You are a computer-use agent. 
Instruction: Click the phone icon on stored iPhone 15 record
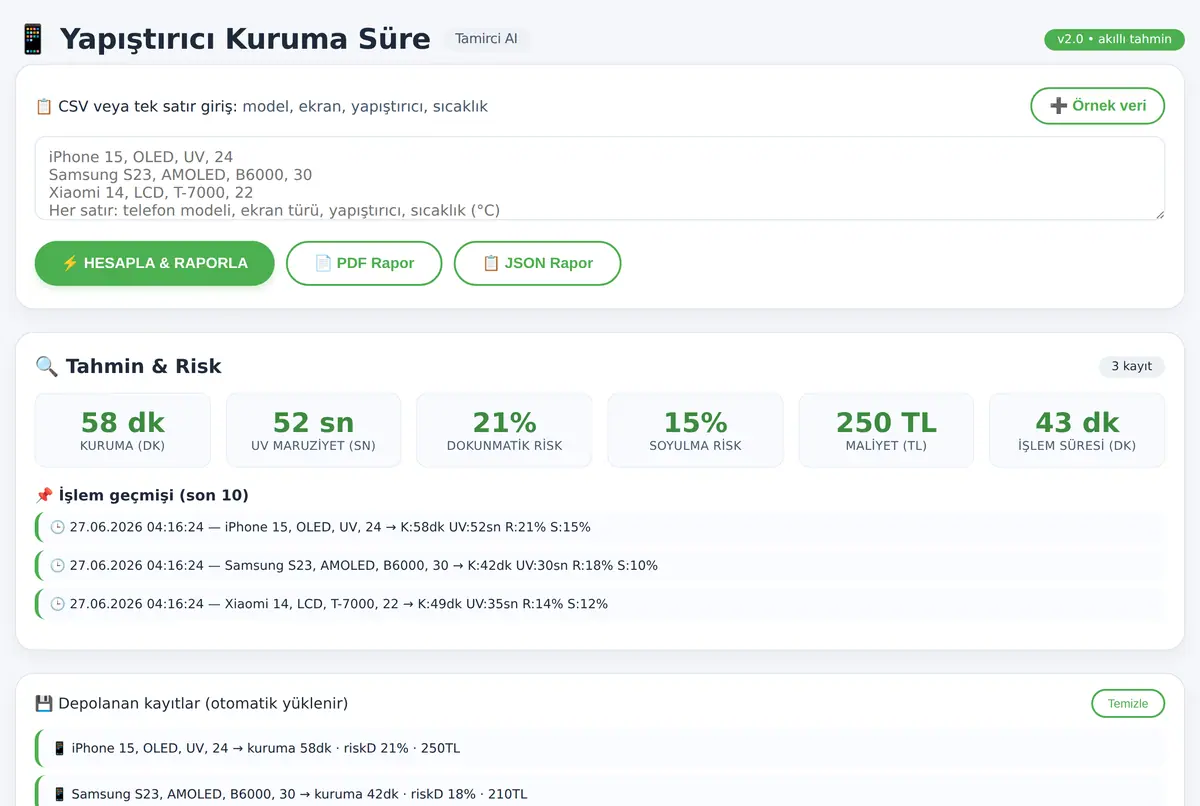point(60,748)
